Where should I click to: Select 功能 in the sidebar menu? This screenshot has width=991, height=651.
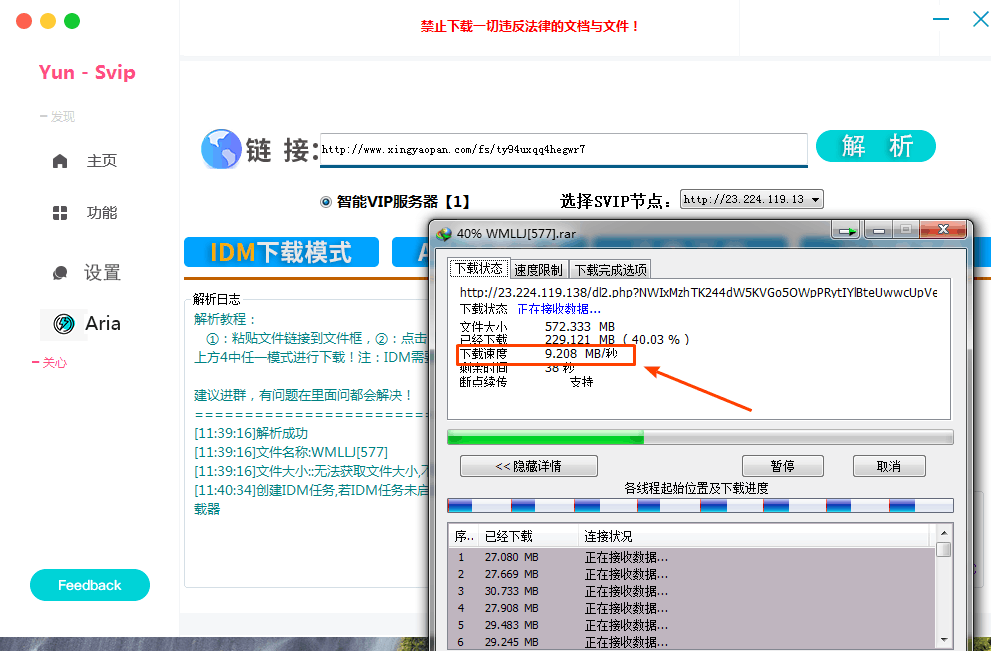coord(102,213)
